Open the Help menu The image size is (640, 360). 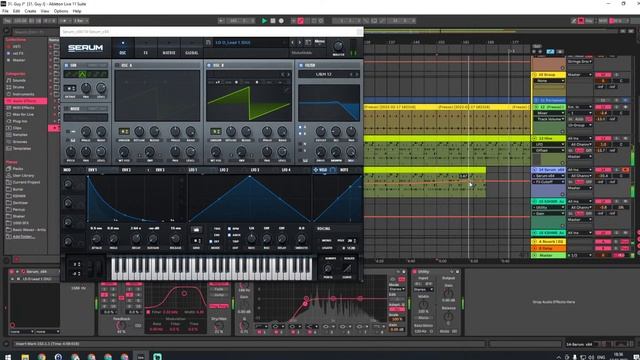77,11
